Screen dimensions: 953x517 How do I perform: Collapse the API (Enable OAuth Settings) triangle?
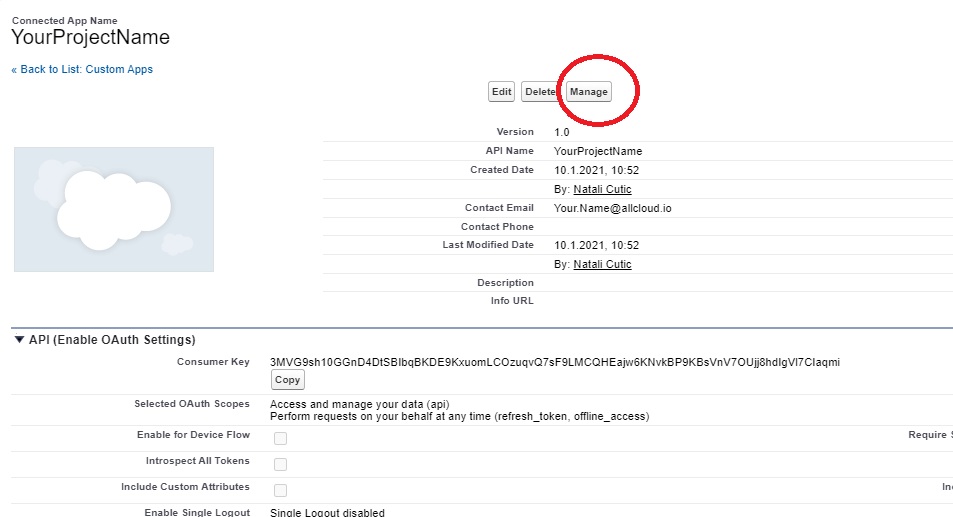pos(19,340)
